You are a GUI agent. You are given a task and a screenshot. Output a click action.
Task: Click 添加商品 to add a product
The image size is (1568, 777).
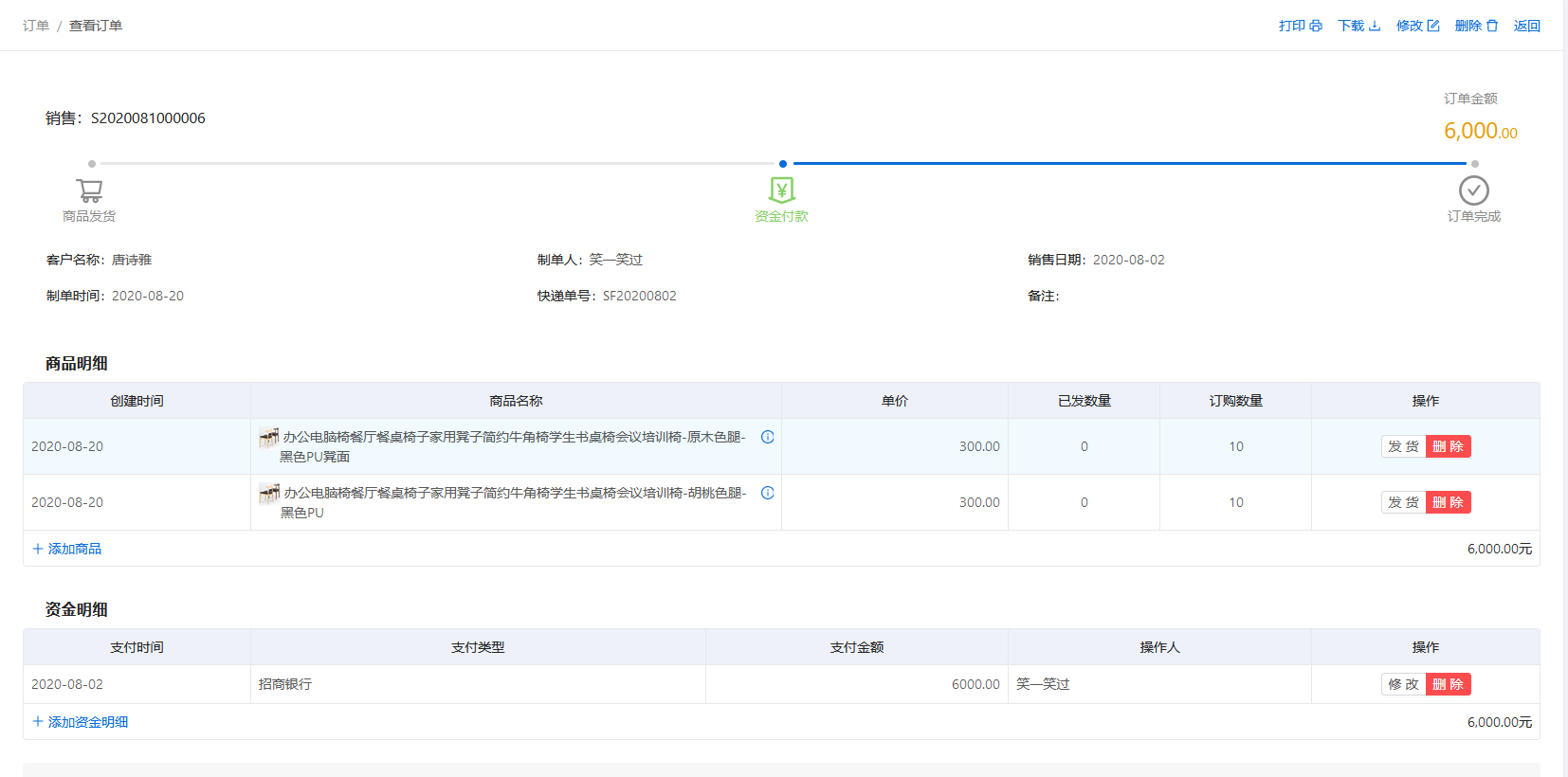coord(67,549)
